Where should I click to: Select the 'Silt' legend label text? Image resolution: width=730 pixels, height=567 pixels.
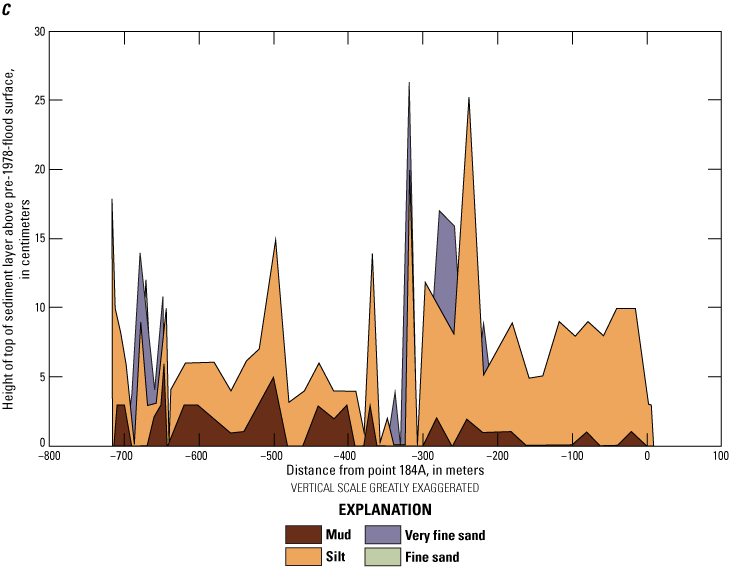[337, 556]
